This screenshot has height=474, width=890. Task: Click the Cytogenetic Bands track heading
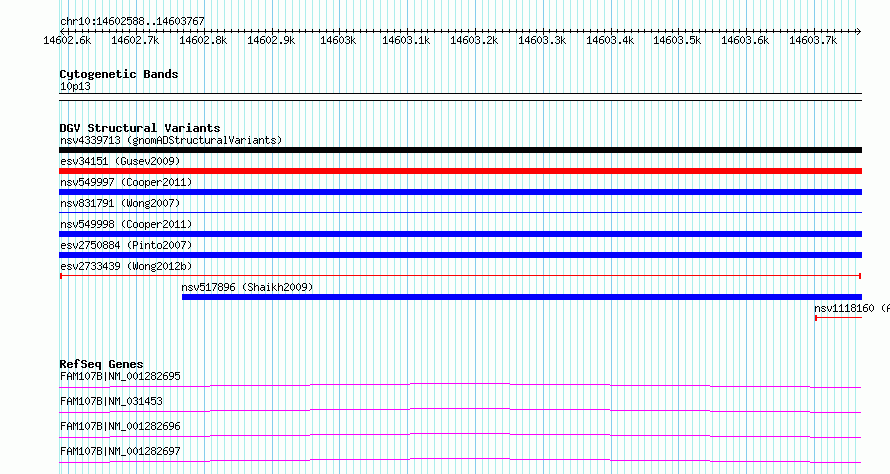pyautogui.click(x=119, y=74)
